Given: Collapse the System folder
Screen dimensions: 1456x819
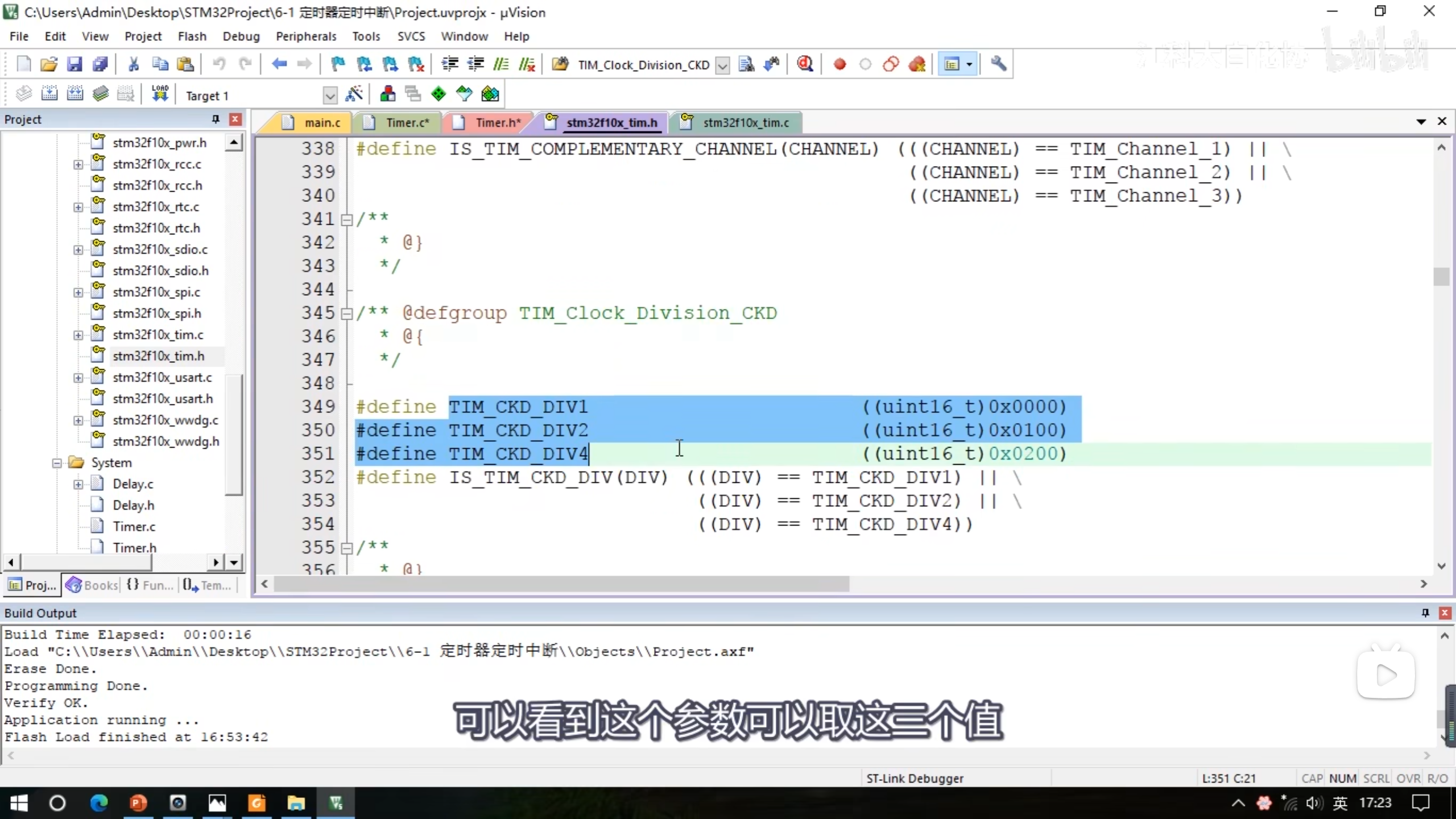Looking at the screenshot, I should [57, 463].
